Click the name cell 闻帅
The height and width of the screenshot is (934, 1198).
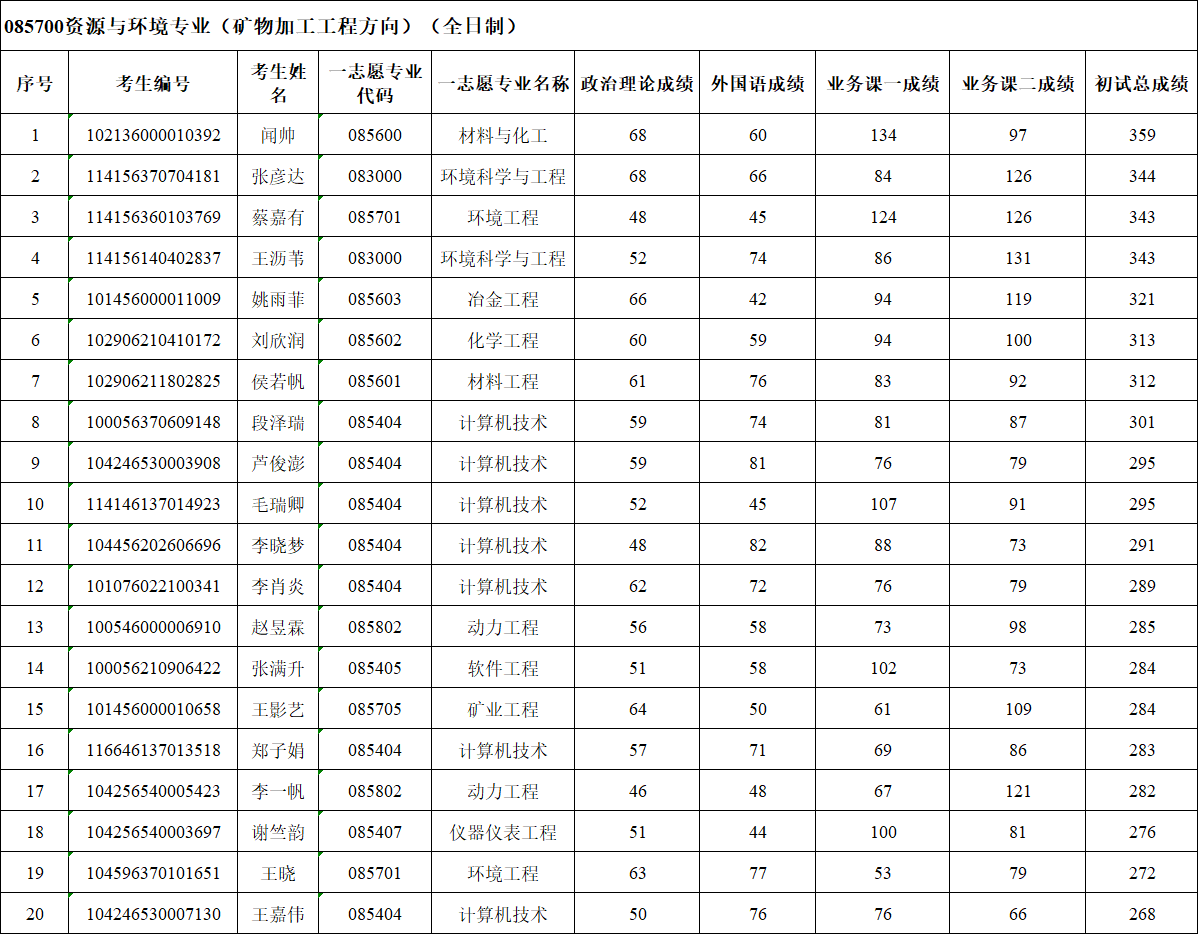[x=278, y=135]
